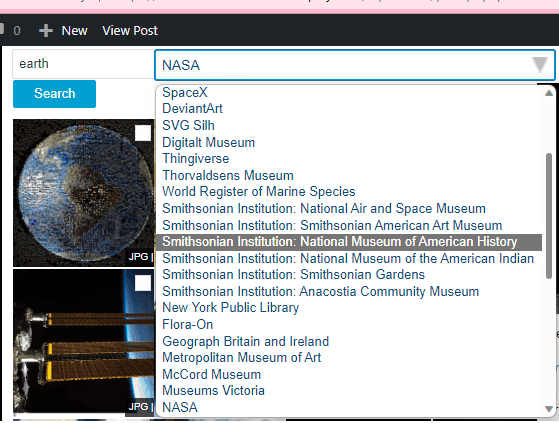559x423 pixels.
Task: Tick the checkbox on the earth globe image
Action: (143, 133)
